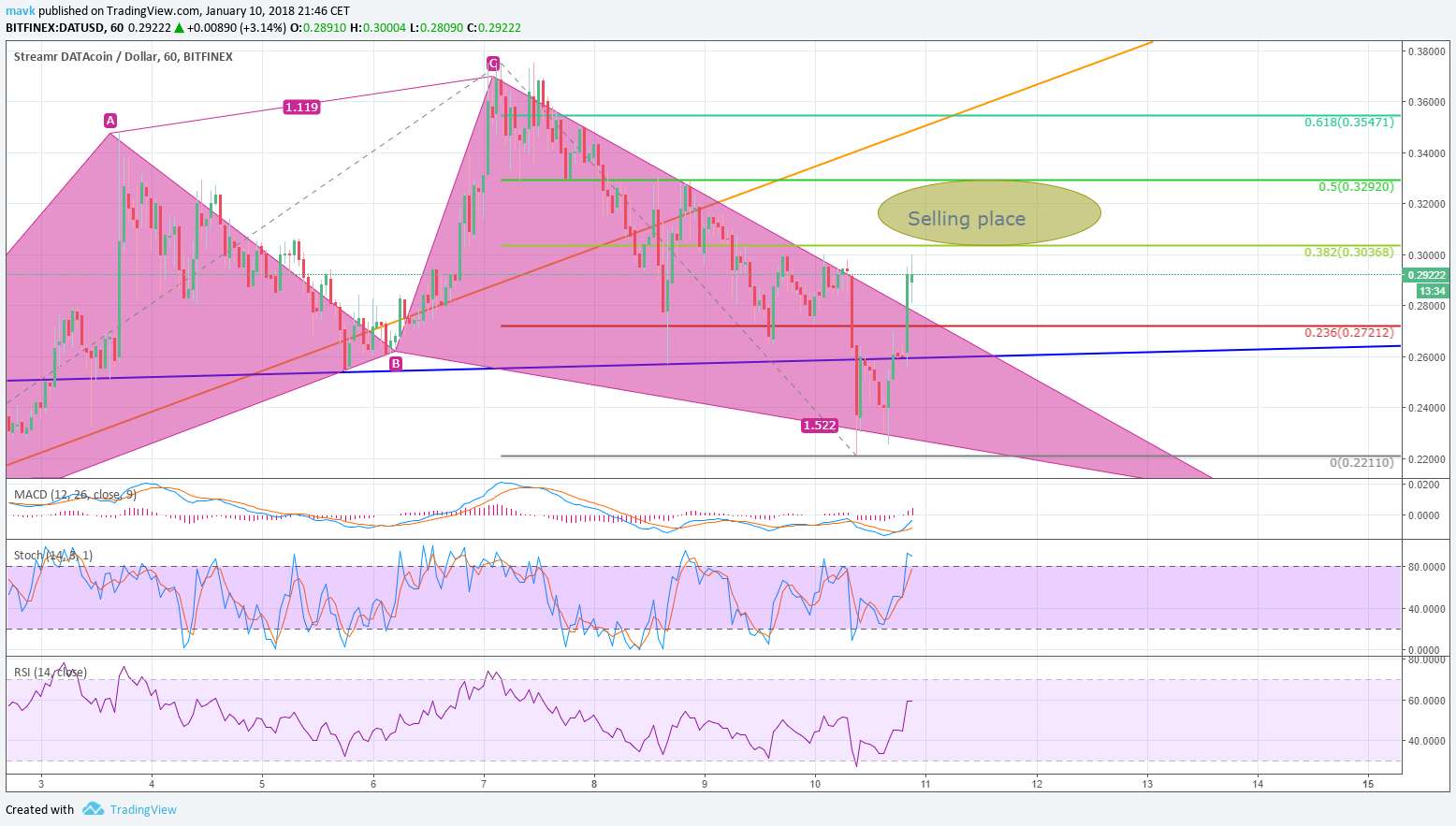Click the 0.26000 price axis label
The width and height of the screenshot is (1456, 826).
[1426, 357]
